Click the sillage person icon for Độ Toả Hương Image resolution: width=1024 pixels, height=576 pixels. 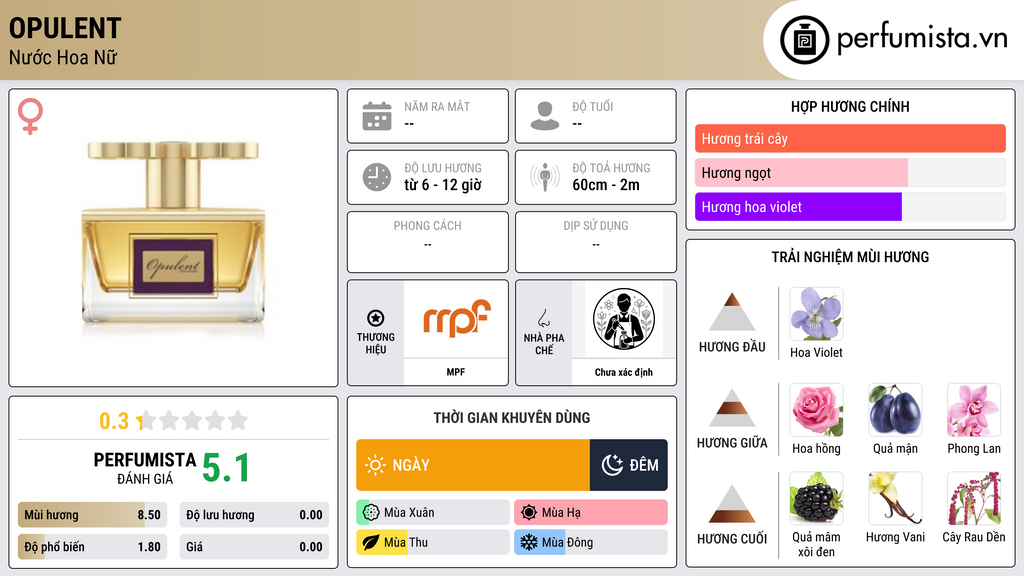point(545,177)
